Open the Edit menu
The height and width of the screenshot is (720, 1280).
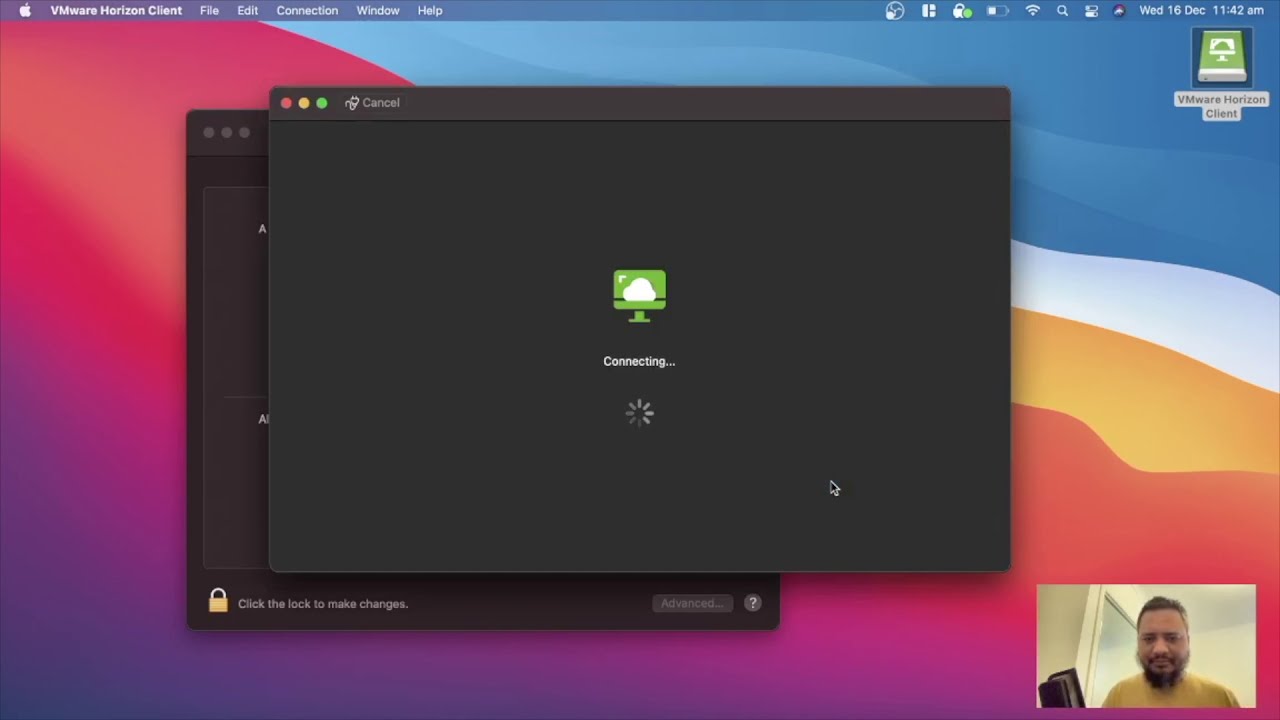(248, 10)
